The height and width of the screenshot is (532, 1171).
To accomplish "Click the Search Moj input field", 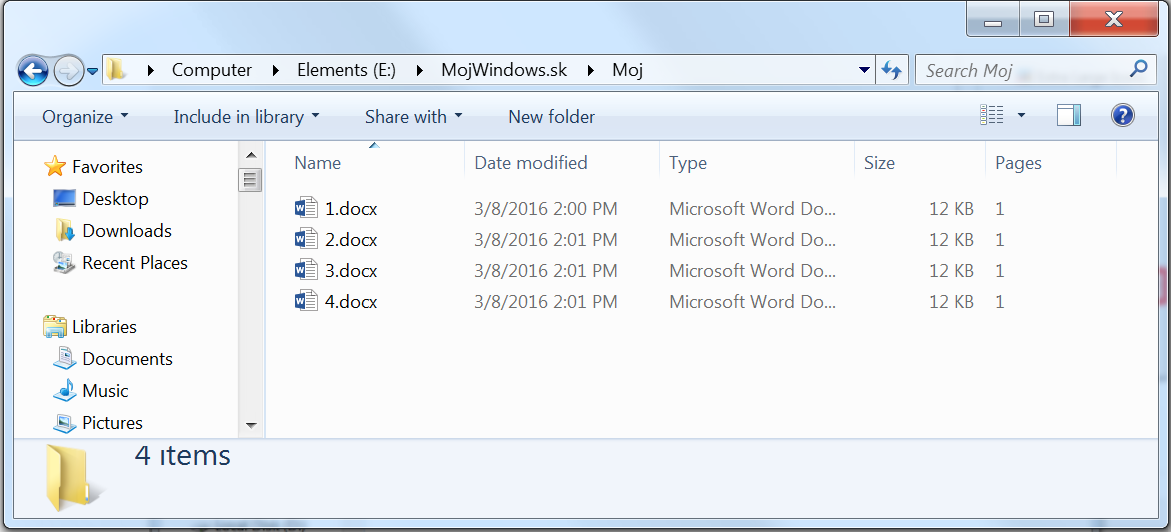I will pos(1023,71).
